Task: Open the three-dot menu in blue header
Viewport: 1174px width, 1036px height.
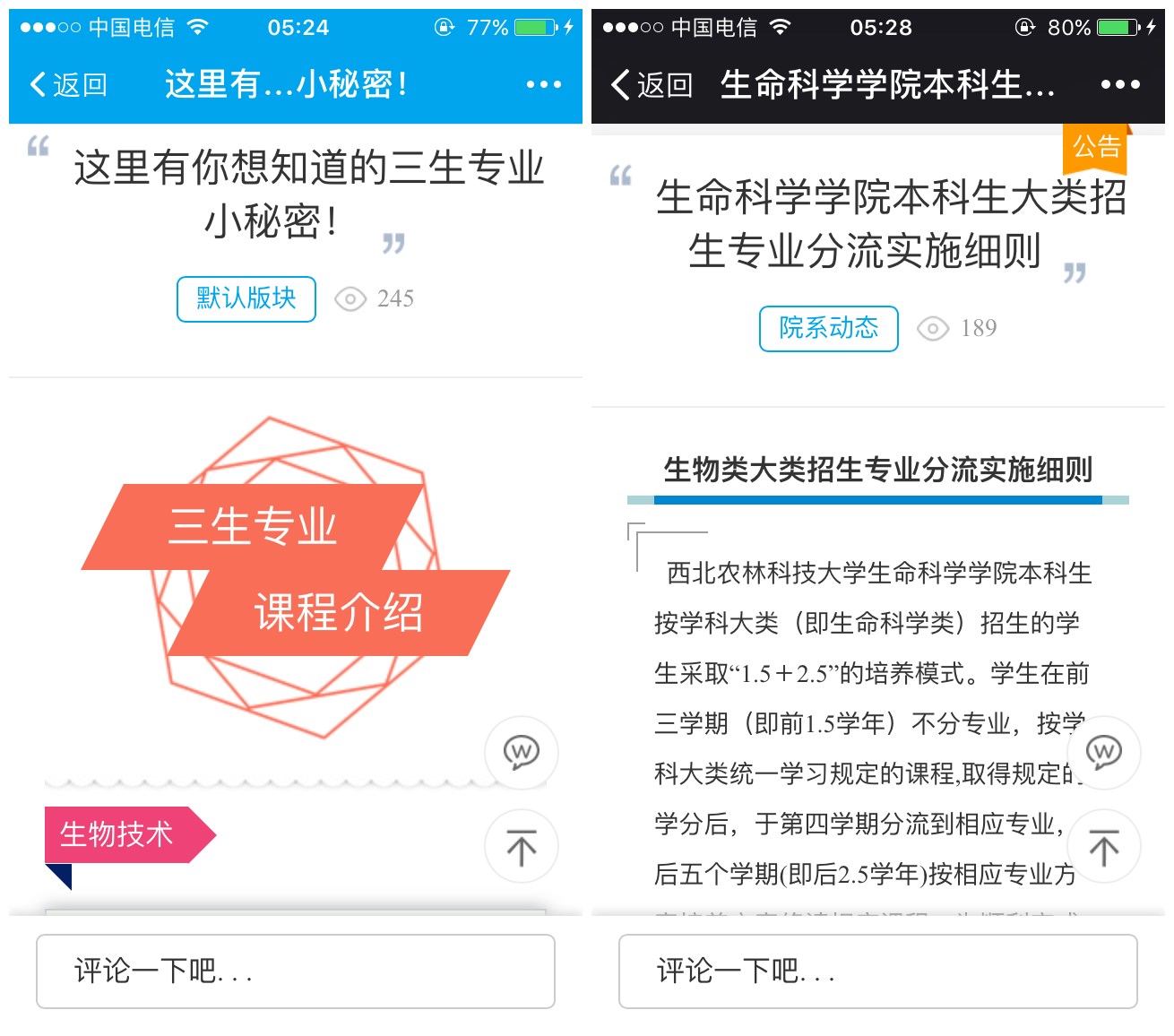Action: click(544, 84)
